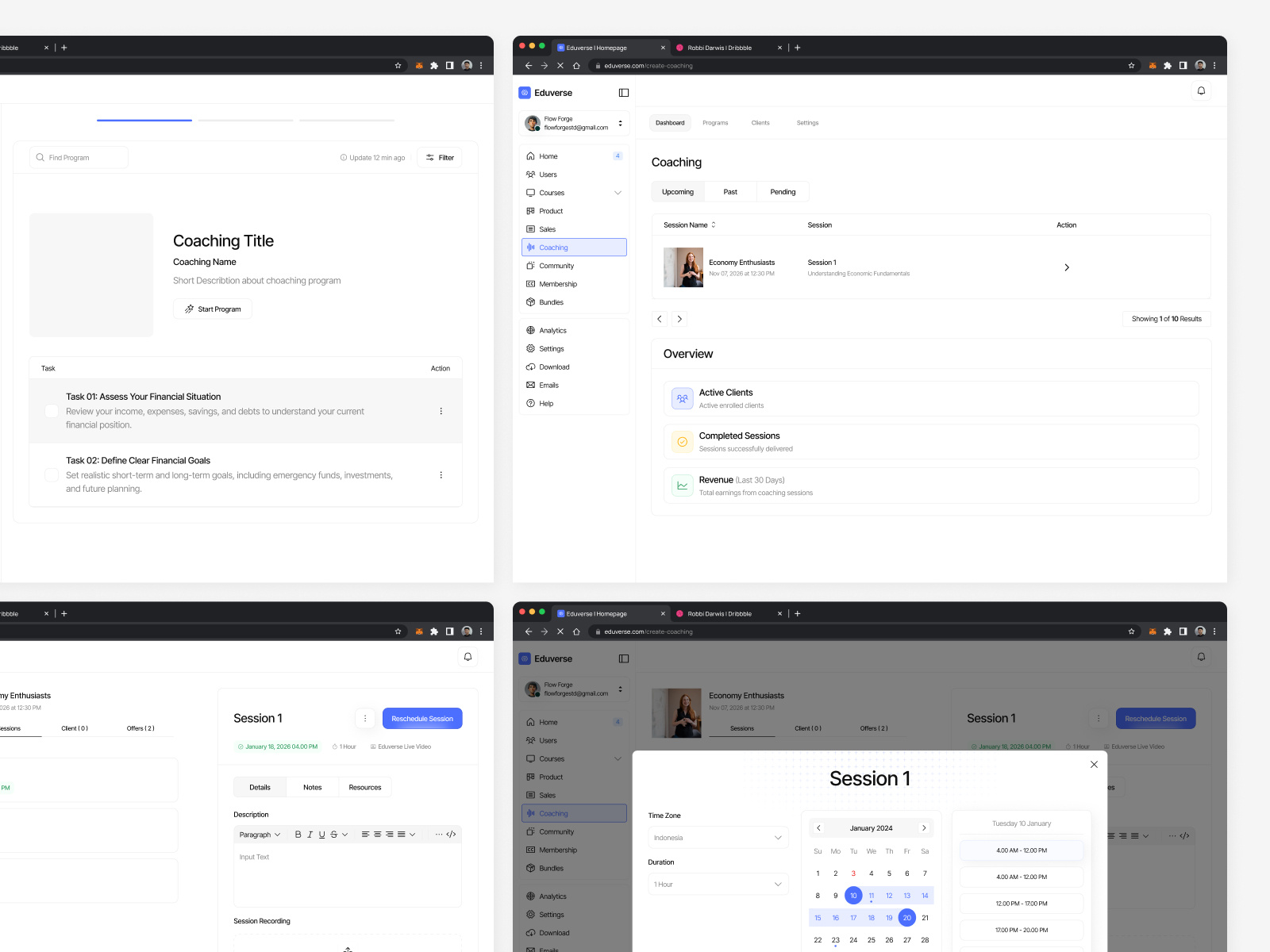Bookmark the page in the top-right browser window
The image size is (1270, 952).
point(1131,66)
